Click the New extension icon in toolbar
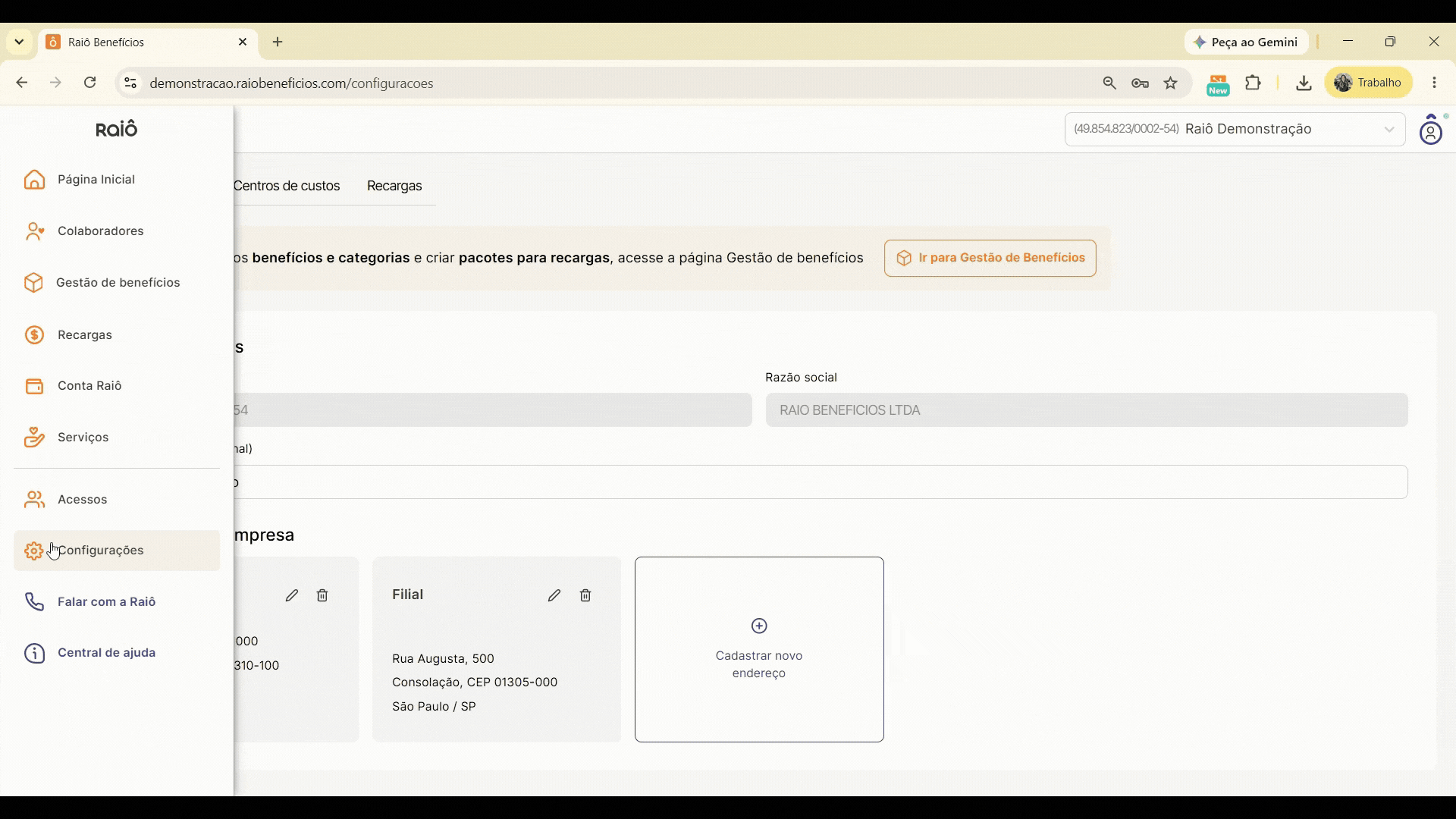1456x819 pixels. pos(1218,84)
